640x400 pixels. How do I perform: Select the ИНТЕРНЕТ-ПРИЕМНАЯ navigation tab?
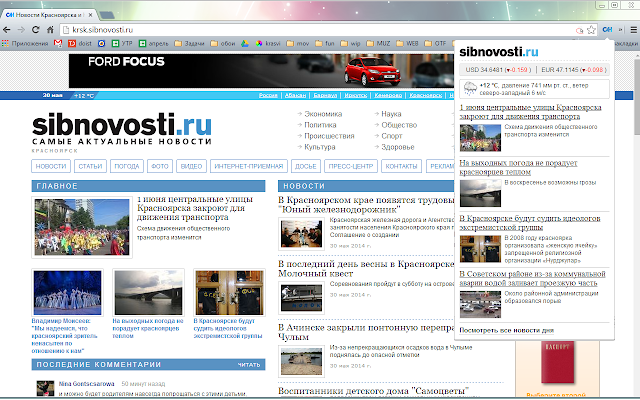pos(249,166)
